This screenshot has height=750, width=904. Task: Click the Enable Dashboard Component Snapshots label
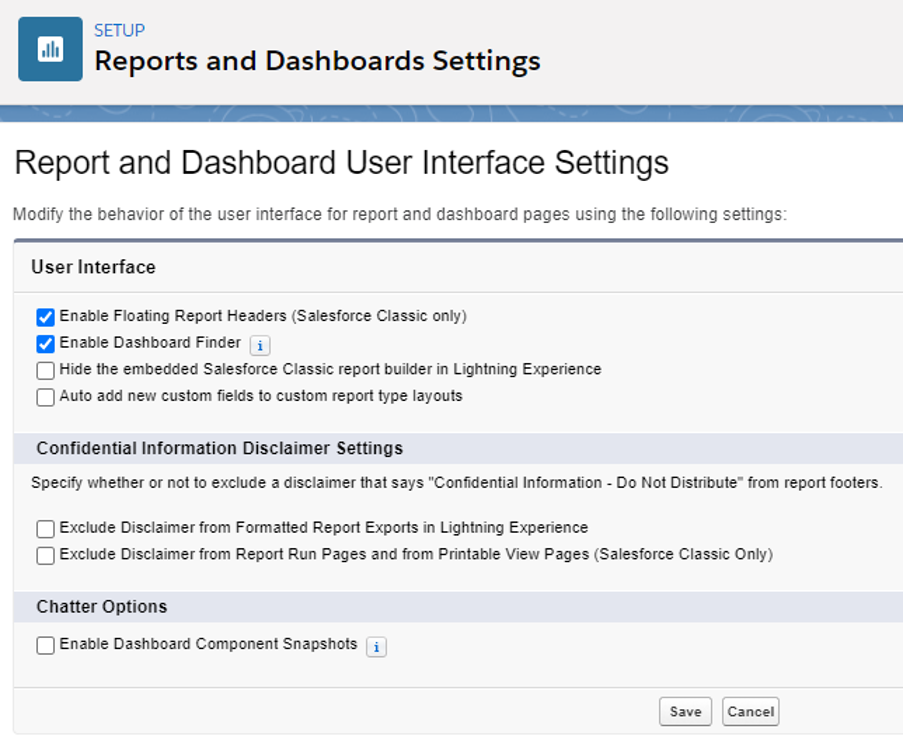[208, 644]
